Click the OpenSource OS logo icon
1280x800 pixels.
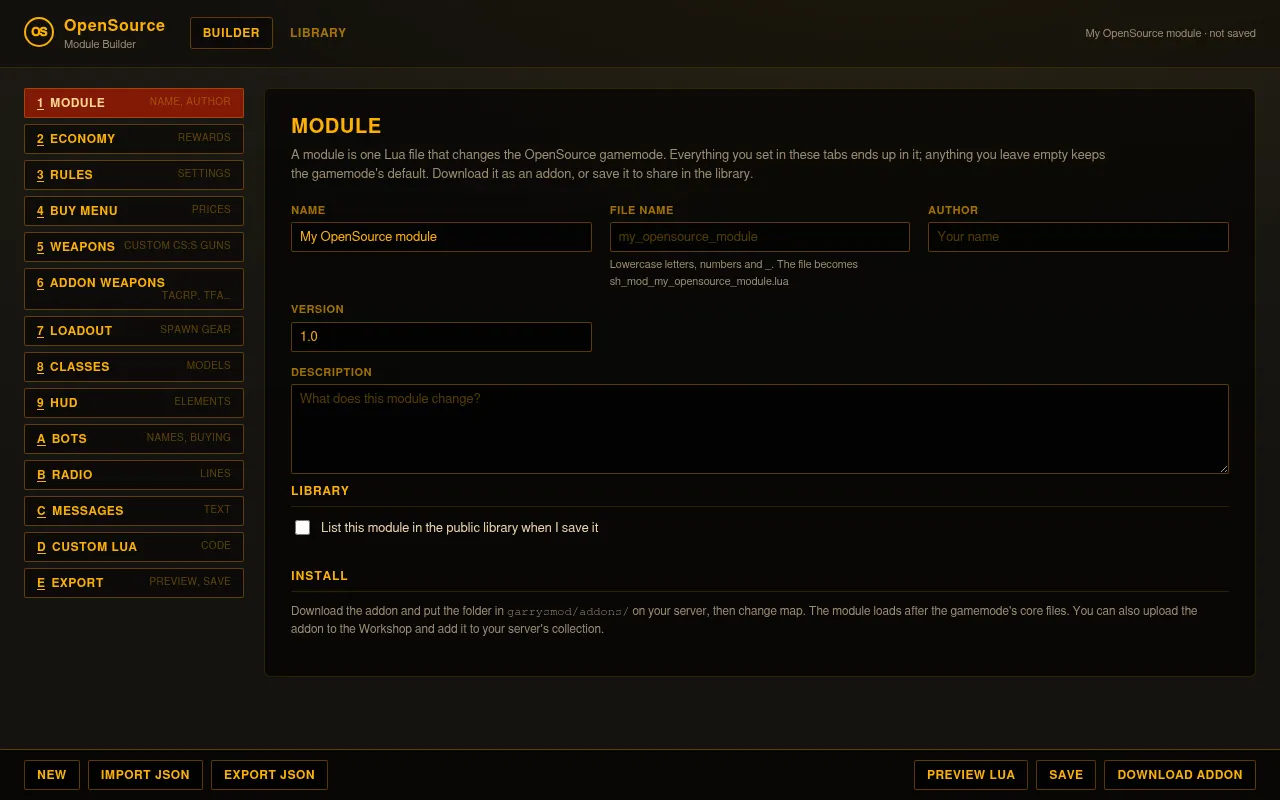[x=39, y=32]
